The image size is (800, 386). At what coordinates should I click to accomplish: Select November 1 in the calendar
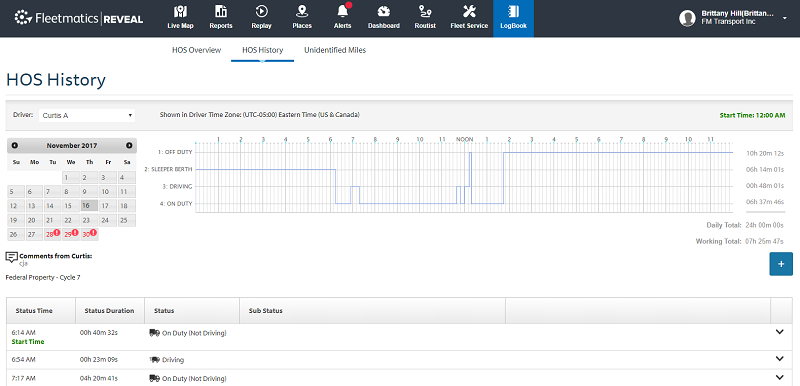(x=70, y=177)
